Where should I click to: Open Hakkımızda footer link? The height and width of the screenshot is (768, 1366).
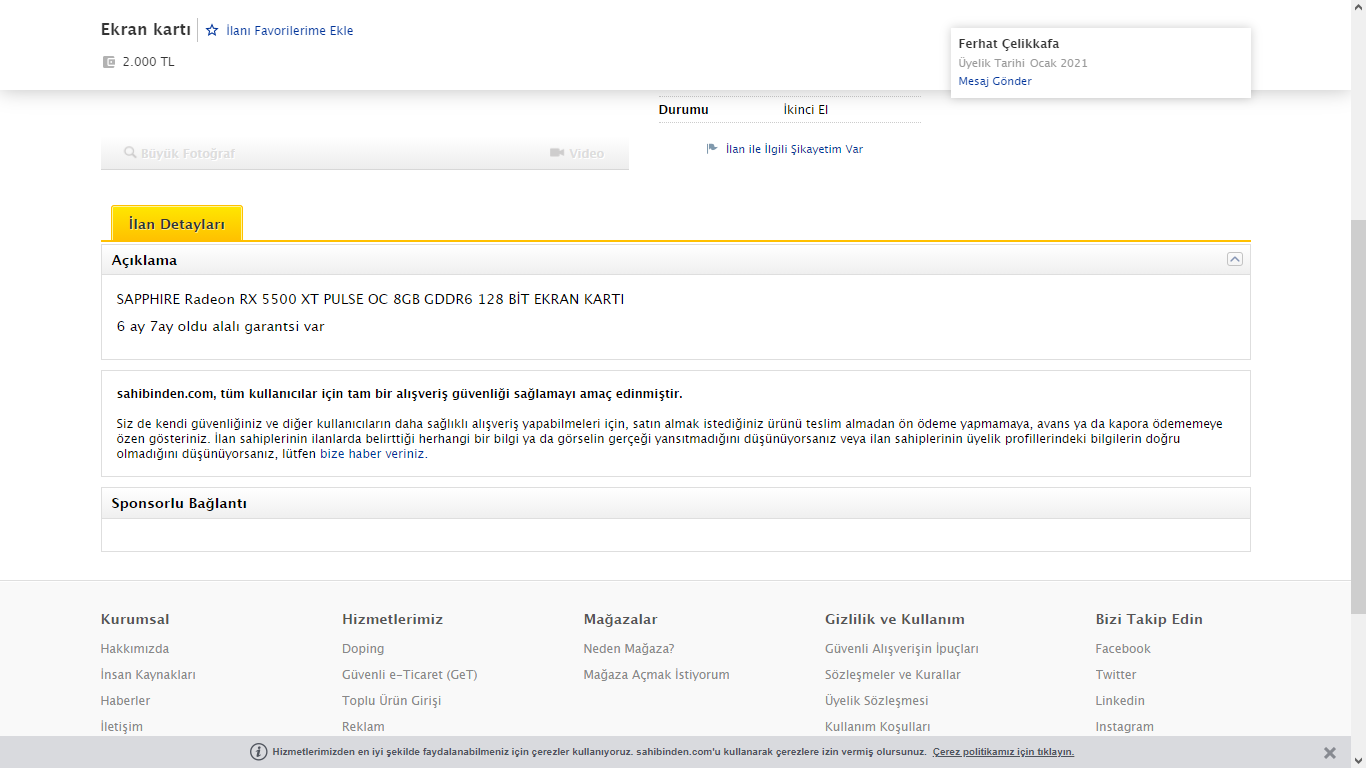point(135,649)
